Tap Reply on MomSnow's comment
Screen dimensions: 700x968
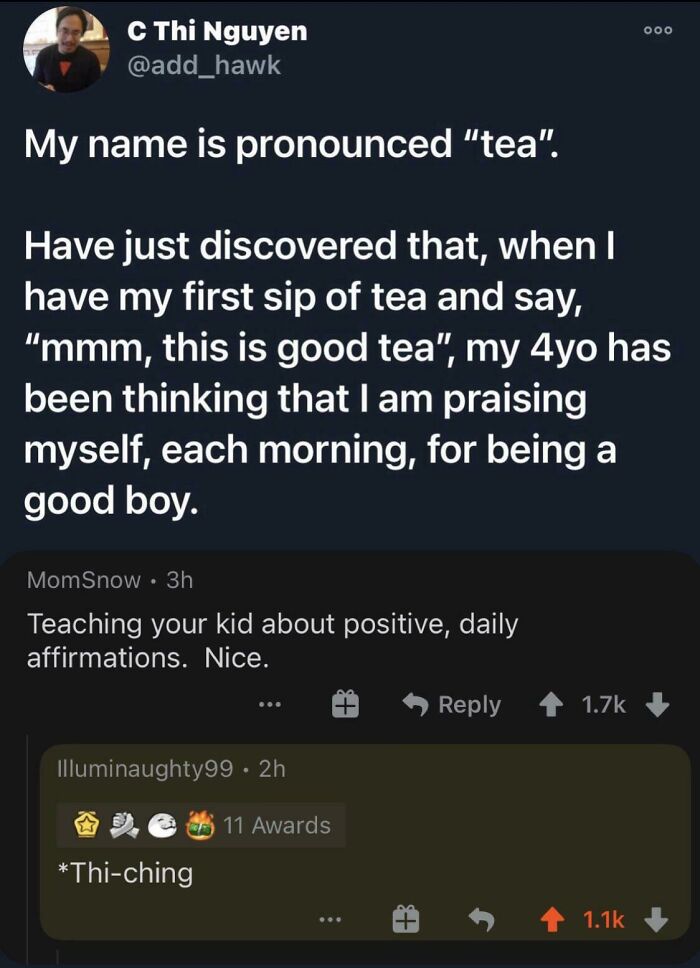click(x=462, y=705)
